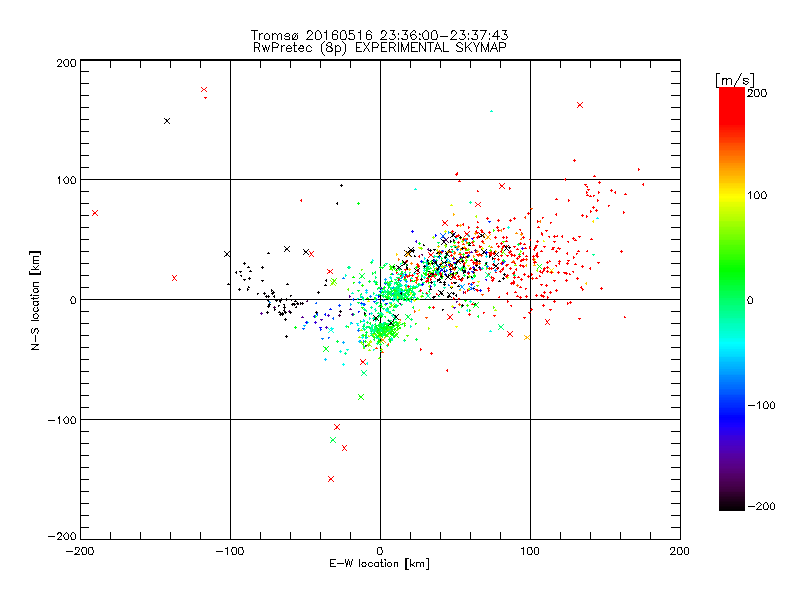Viewport: 800px width, 600px height.
Task: Click the color bar tick label "100"
Action: click(x=757, y=195)
